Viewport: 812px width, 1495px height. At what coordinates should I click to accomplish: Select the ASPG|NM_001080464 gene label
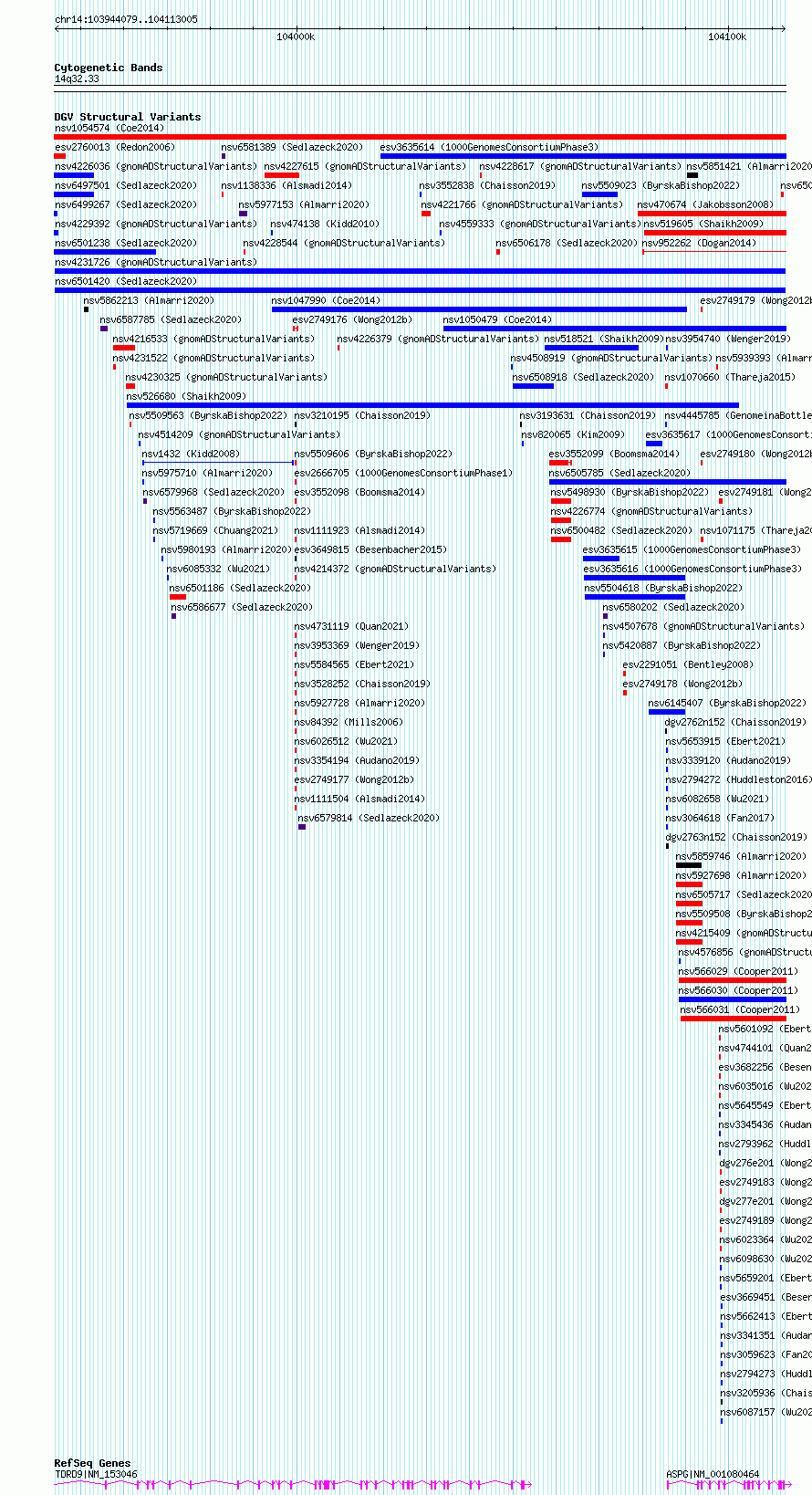(x=713, y=1474)
